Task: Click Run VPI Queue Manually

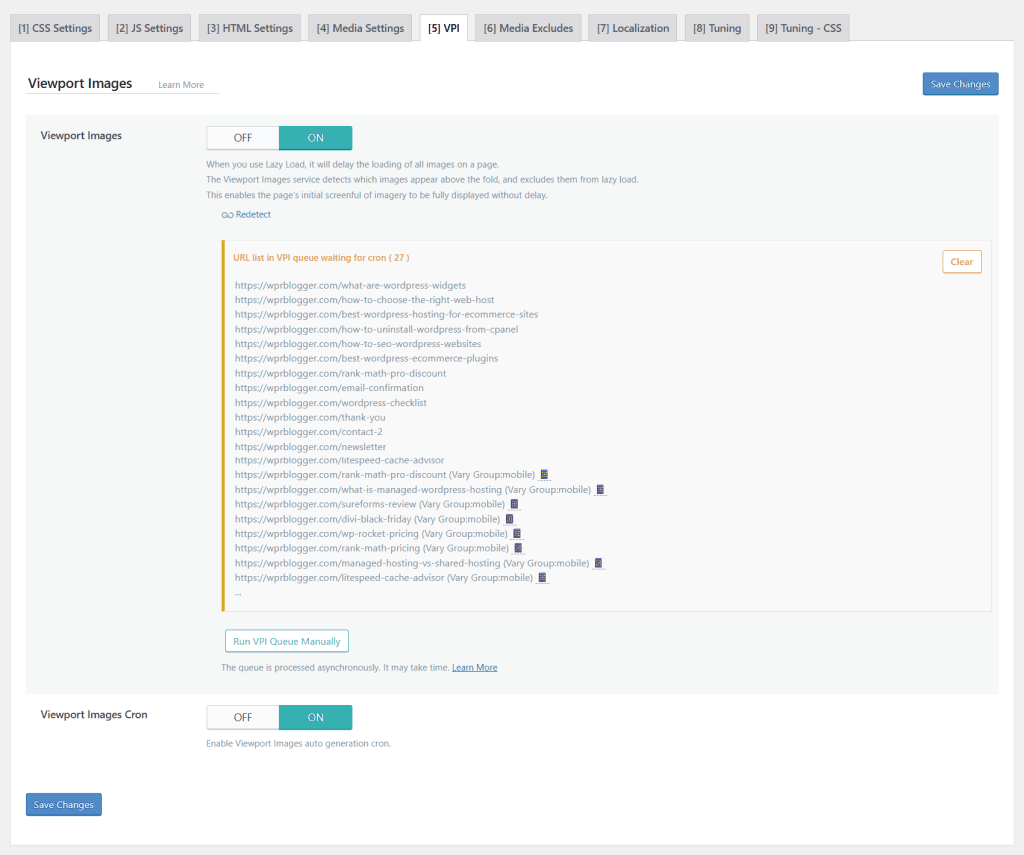Action: click(286, 641)
